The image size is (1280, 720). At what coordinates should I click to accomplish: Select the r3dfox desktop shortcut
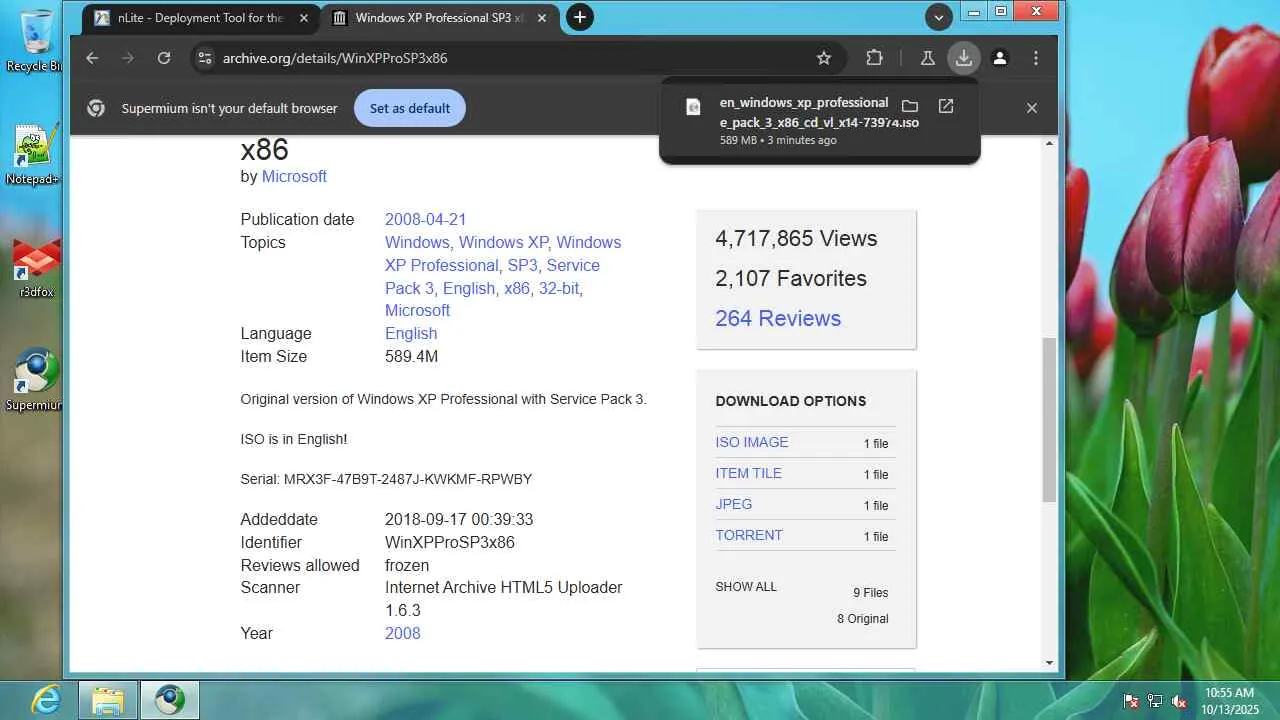pos(36,268)
